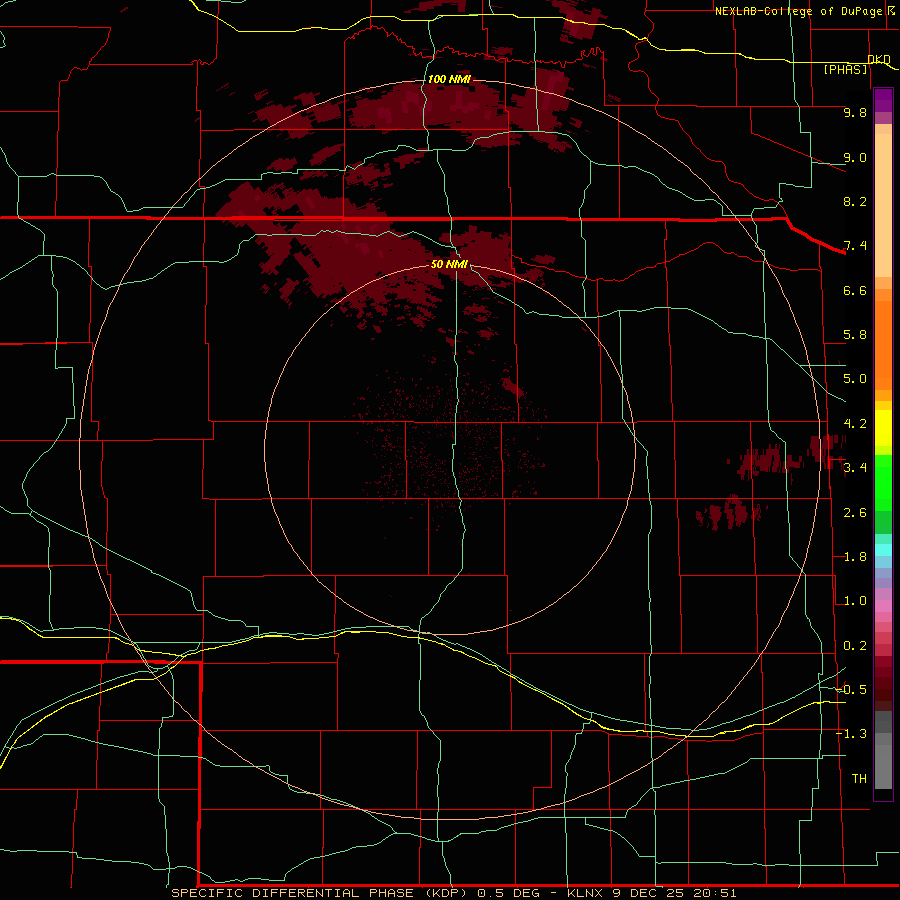The image size is (900, 900).
Task: Click the 6.6 scale value
Action: (x=855, y=290)
